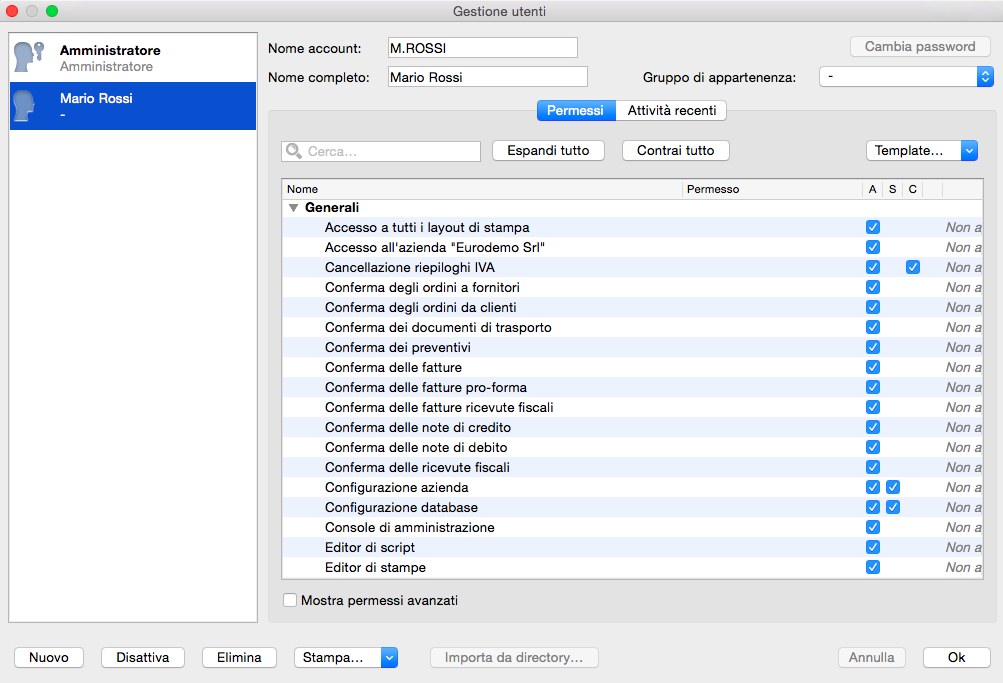Viewport: 1003px width, 683px height.
Task: Click the Elimina button
Action: [x=239, y=657]
